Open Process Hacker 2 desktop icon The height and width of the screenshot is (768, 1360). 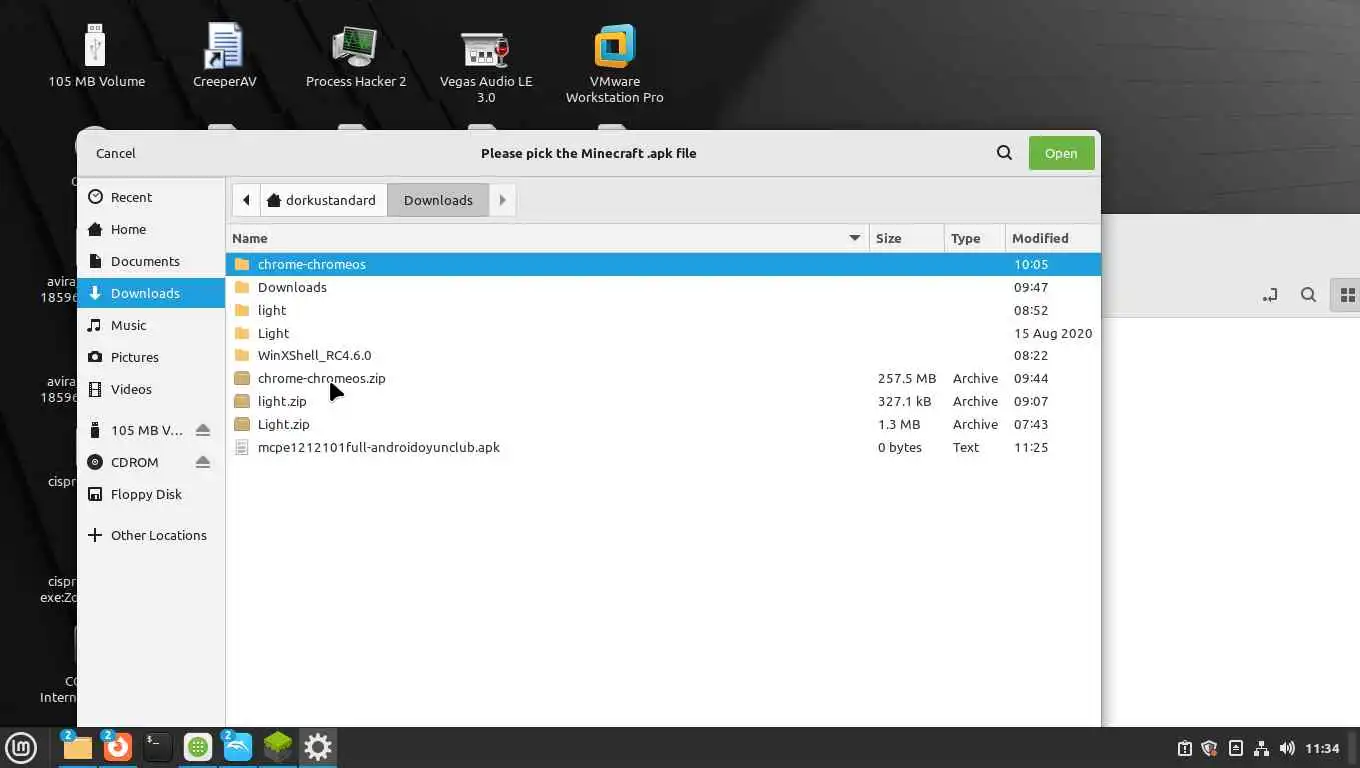coord(355,55)
